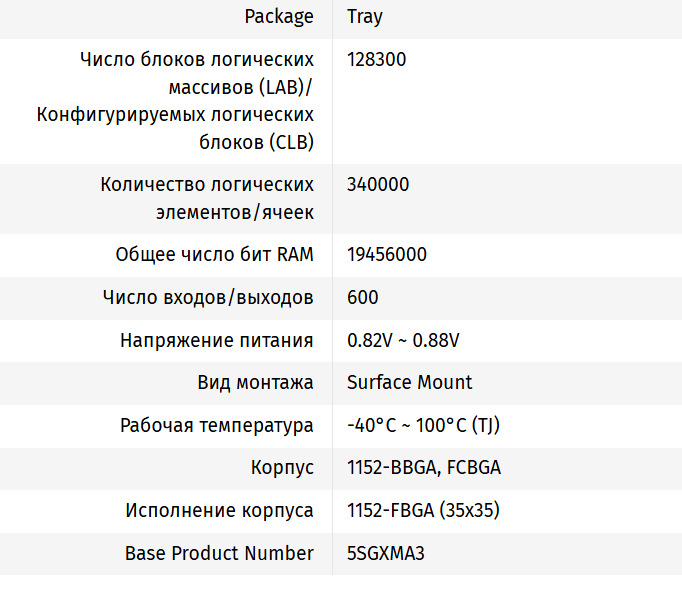
Task: Click the 'Напряжение питания' label
Action: click(217, 341)
